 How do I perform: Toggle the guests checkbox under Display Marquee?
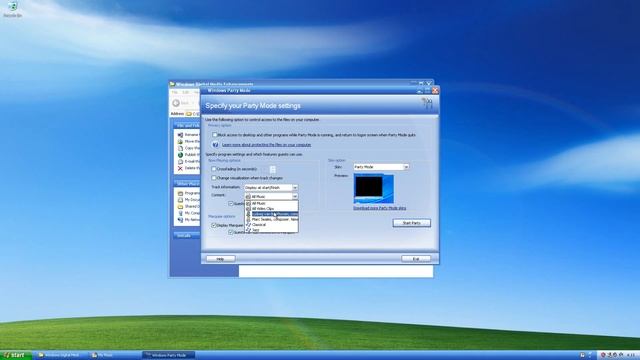[x=231, y=232]
